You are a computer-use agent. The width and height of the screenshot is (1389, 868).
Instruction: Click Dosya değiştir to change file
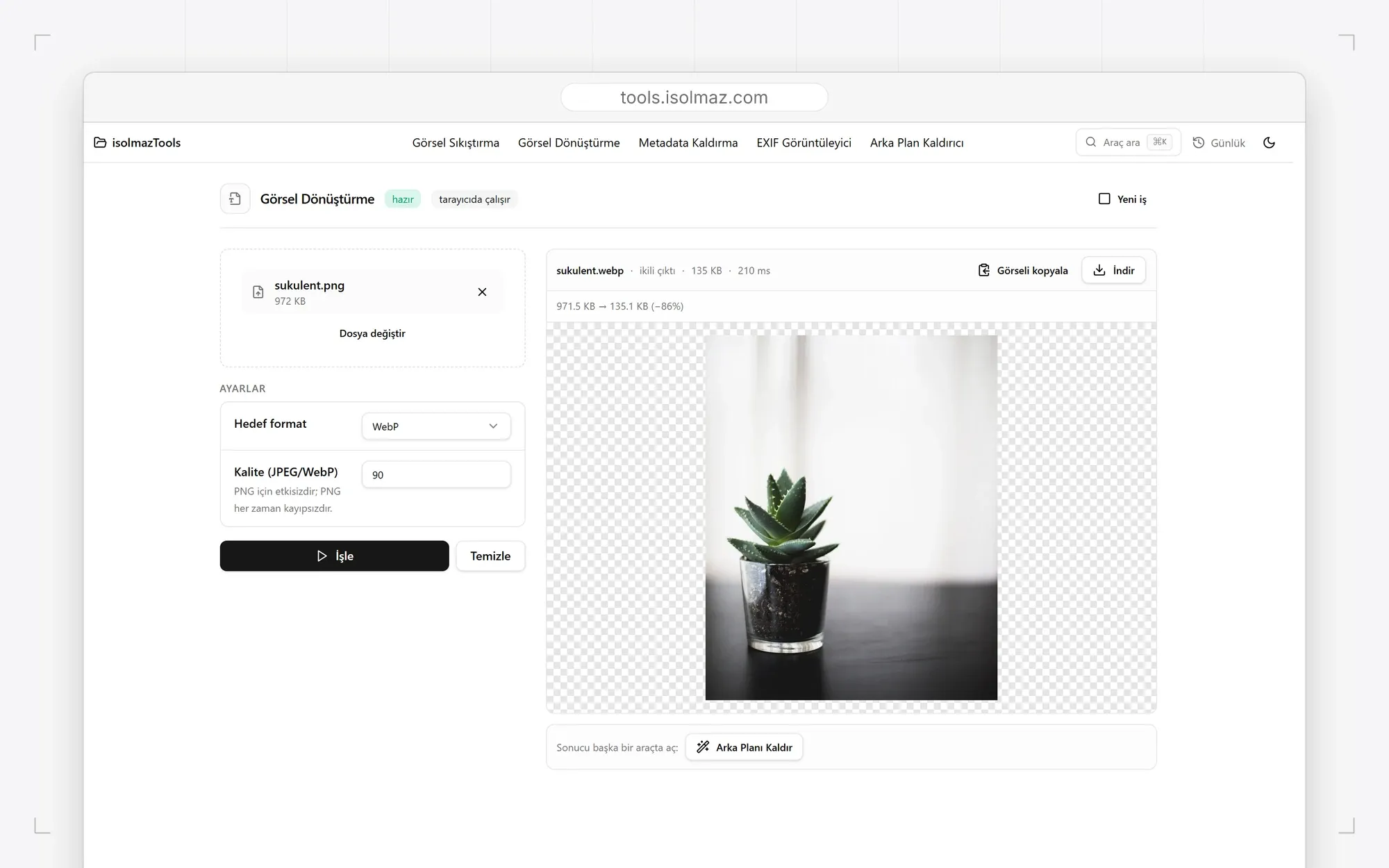(x=372, y=333)
